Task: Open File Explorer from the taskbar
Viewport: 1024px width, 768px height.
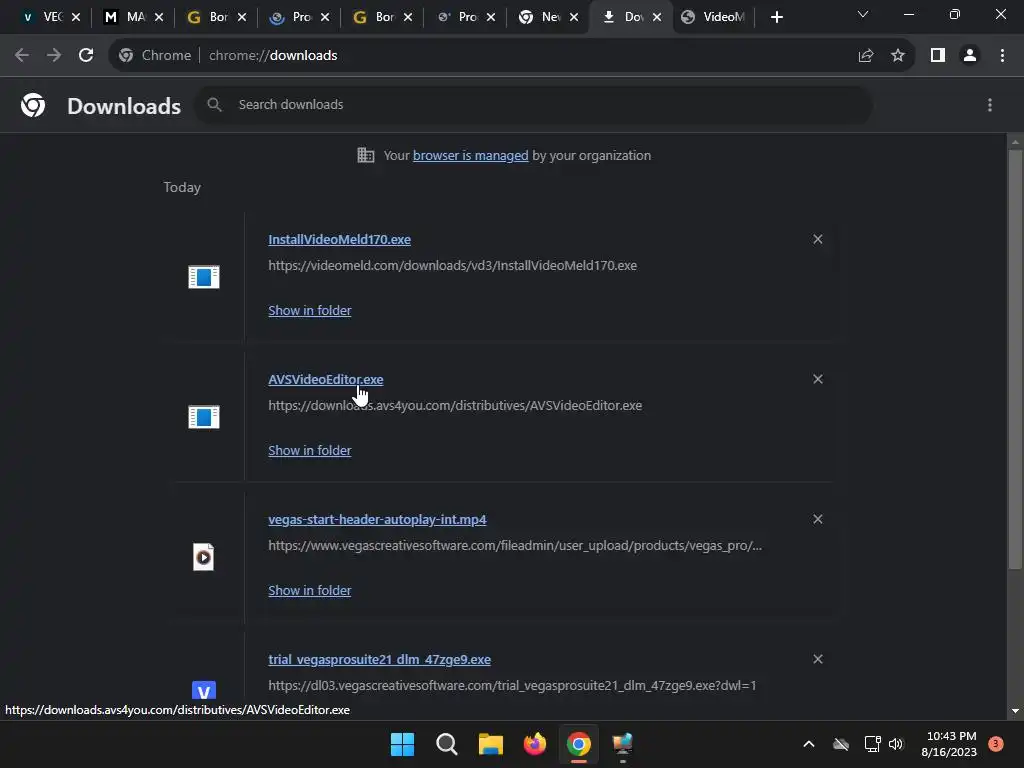Action: pyautogui.click(x=490, y=744)
